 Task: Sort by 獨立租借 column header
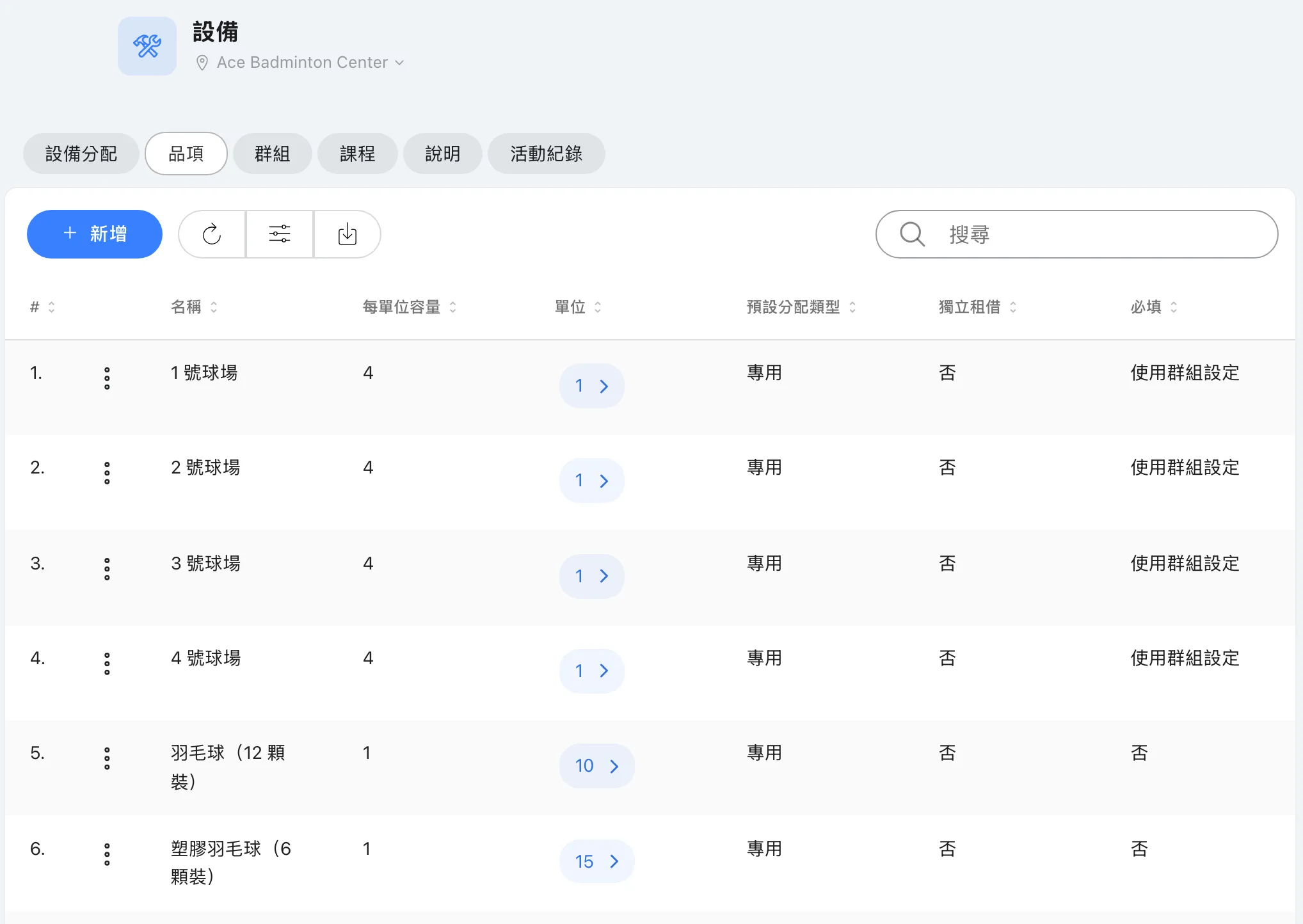point(977,307)
